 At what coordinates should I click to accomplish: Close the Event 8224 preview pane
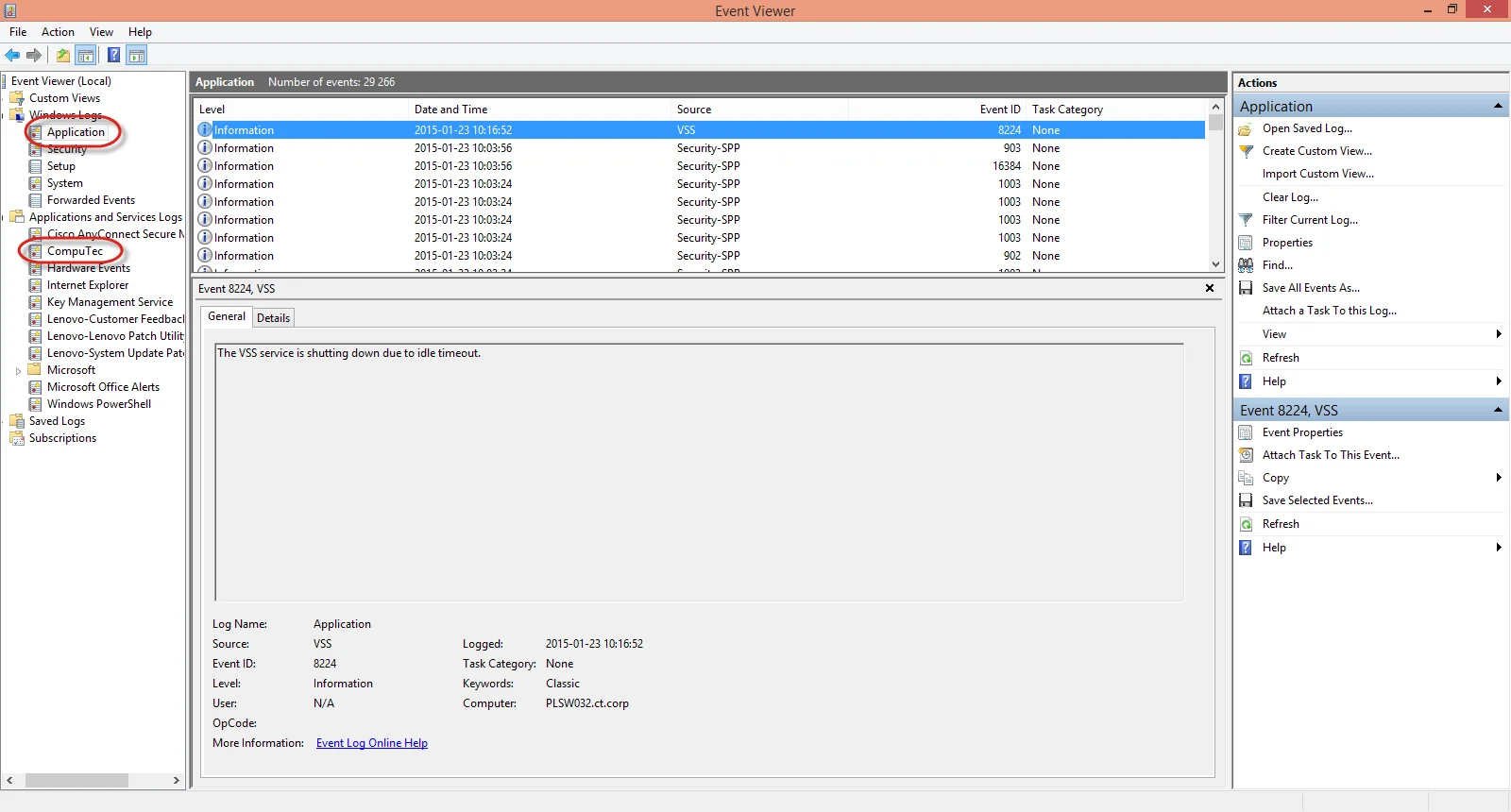click(x=1210, y=288)
